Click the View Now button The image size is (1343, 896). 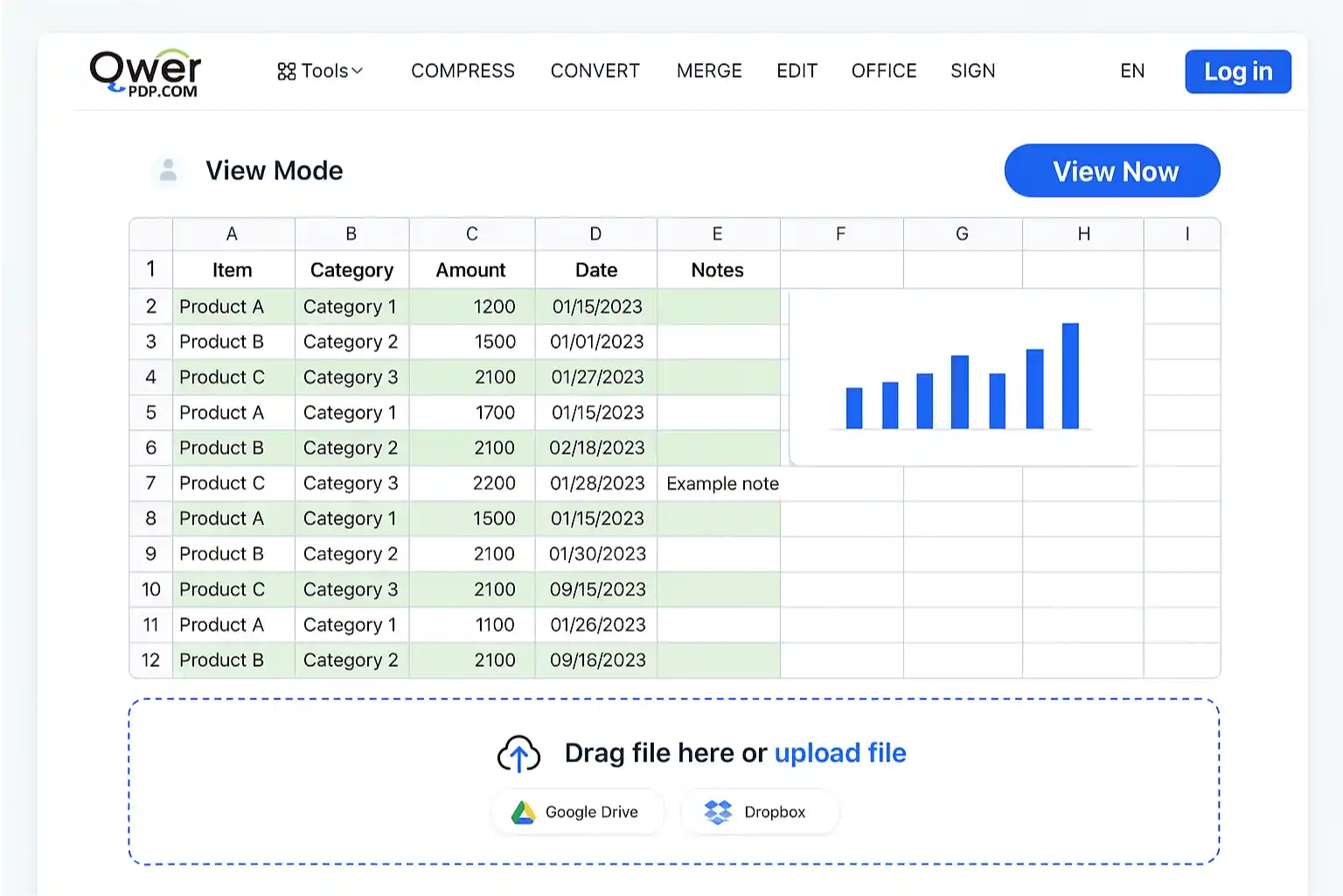(1112, 170)
